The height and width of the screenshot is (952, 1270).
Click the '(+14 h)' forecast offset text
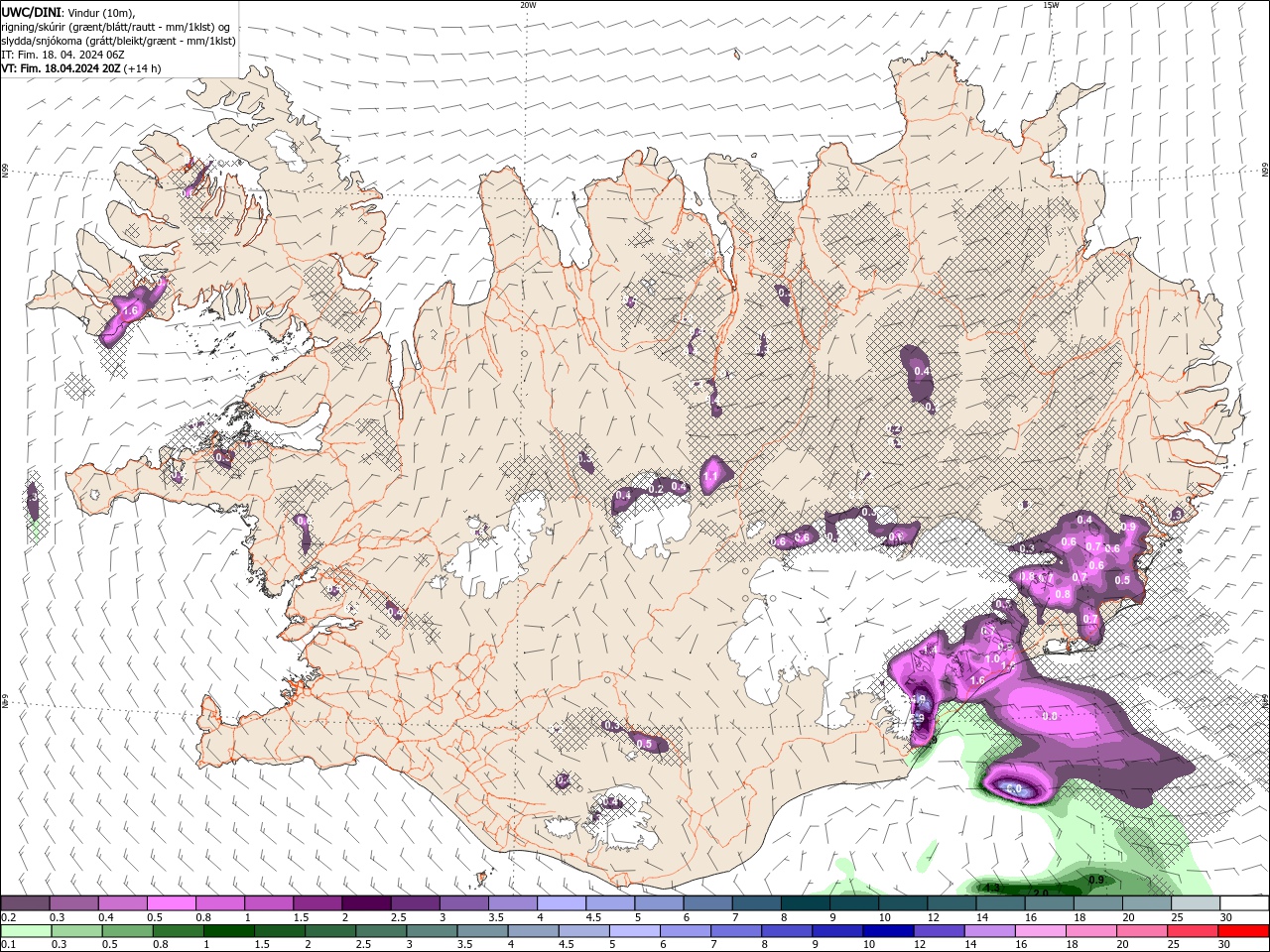pyautogui.click(x=143, y=68)
